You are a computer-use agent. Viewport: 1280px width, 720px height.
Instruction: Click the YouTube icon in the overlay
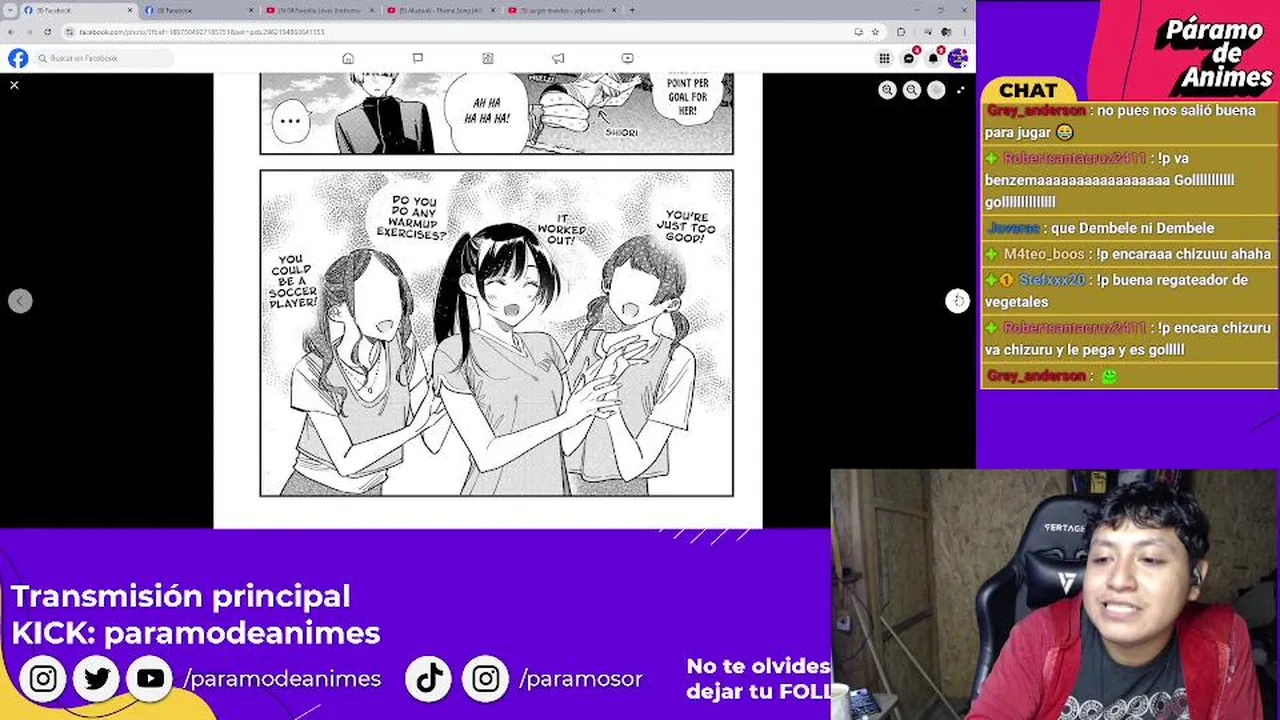150,679
